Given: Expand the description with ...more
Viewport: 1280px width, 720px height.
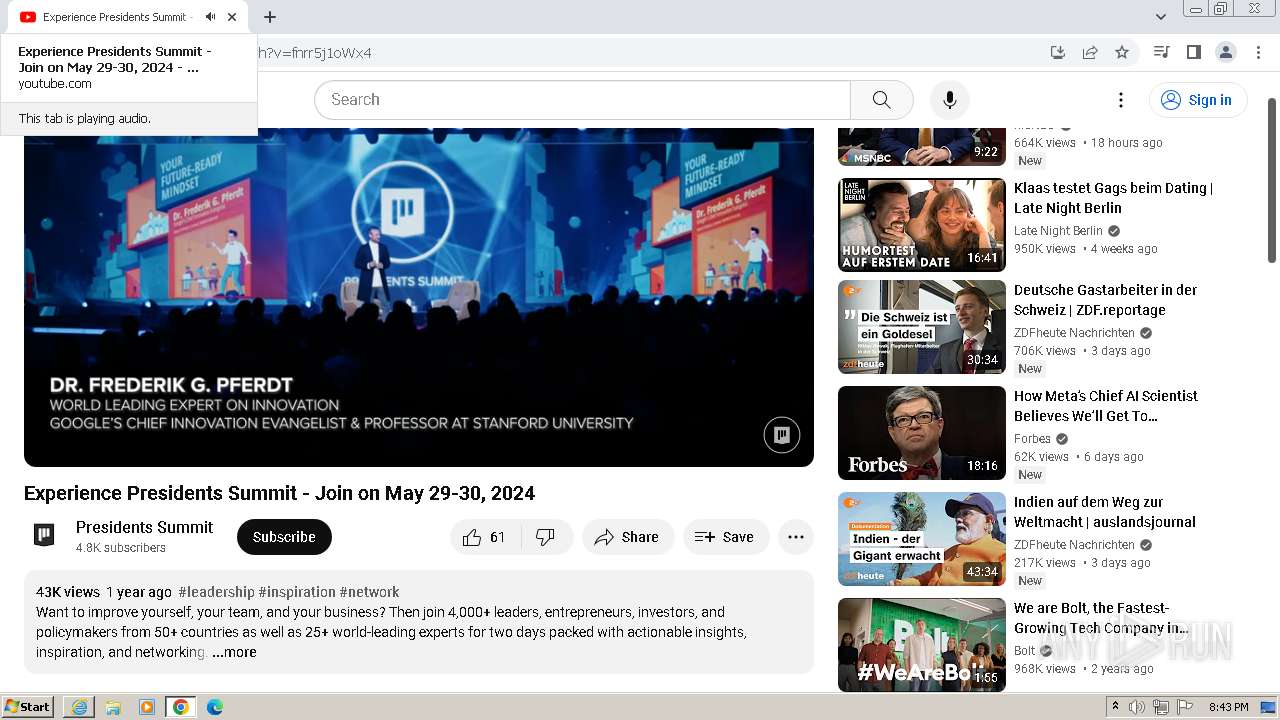Looking at the screenshot, I should pyautogui.click(x=234, y=652).
